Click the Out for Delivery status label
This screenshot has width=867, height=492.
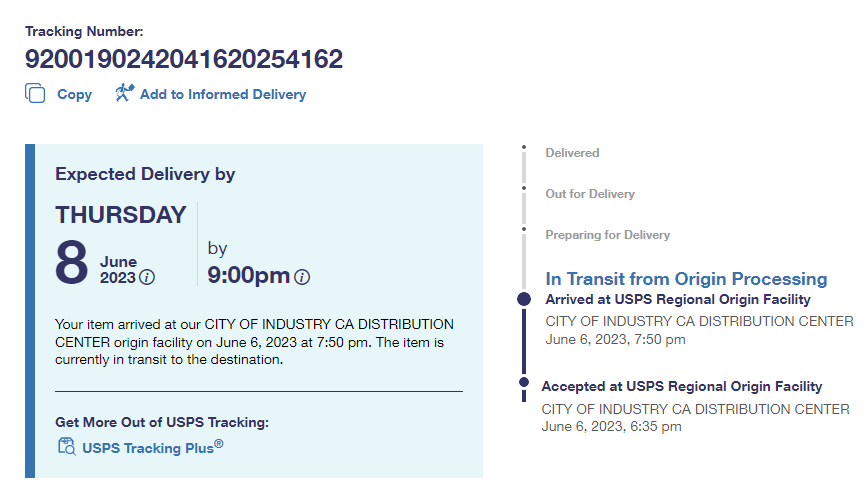click(x=590, y=194)
